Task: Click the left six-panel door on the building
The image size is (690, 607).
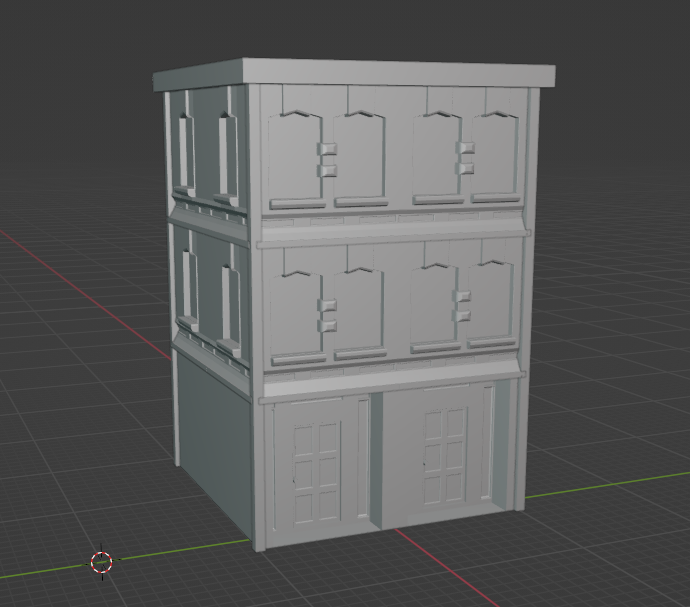Action: (317, 473)
